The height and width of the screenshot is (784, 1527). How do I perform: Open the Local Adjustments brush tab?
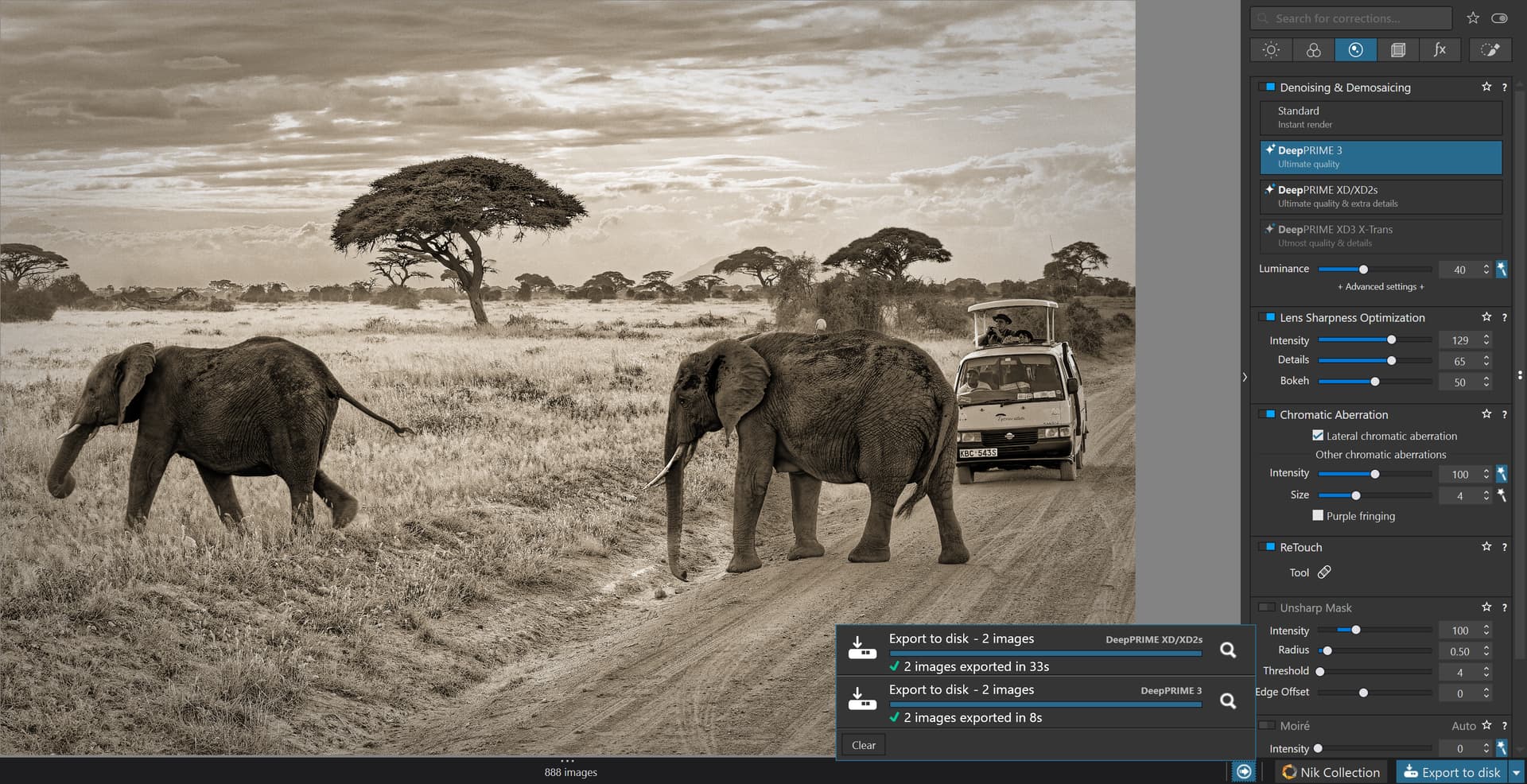1490,50
